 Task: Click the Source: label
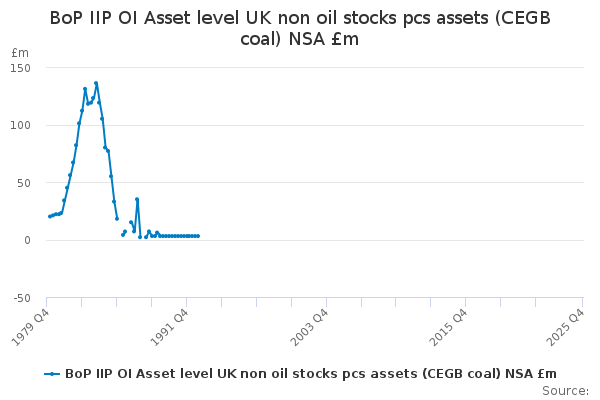[565, 391]
